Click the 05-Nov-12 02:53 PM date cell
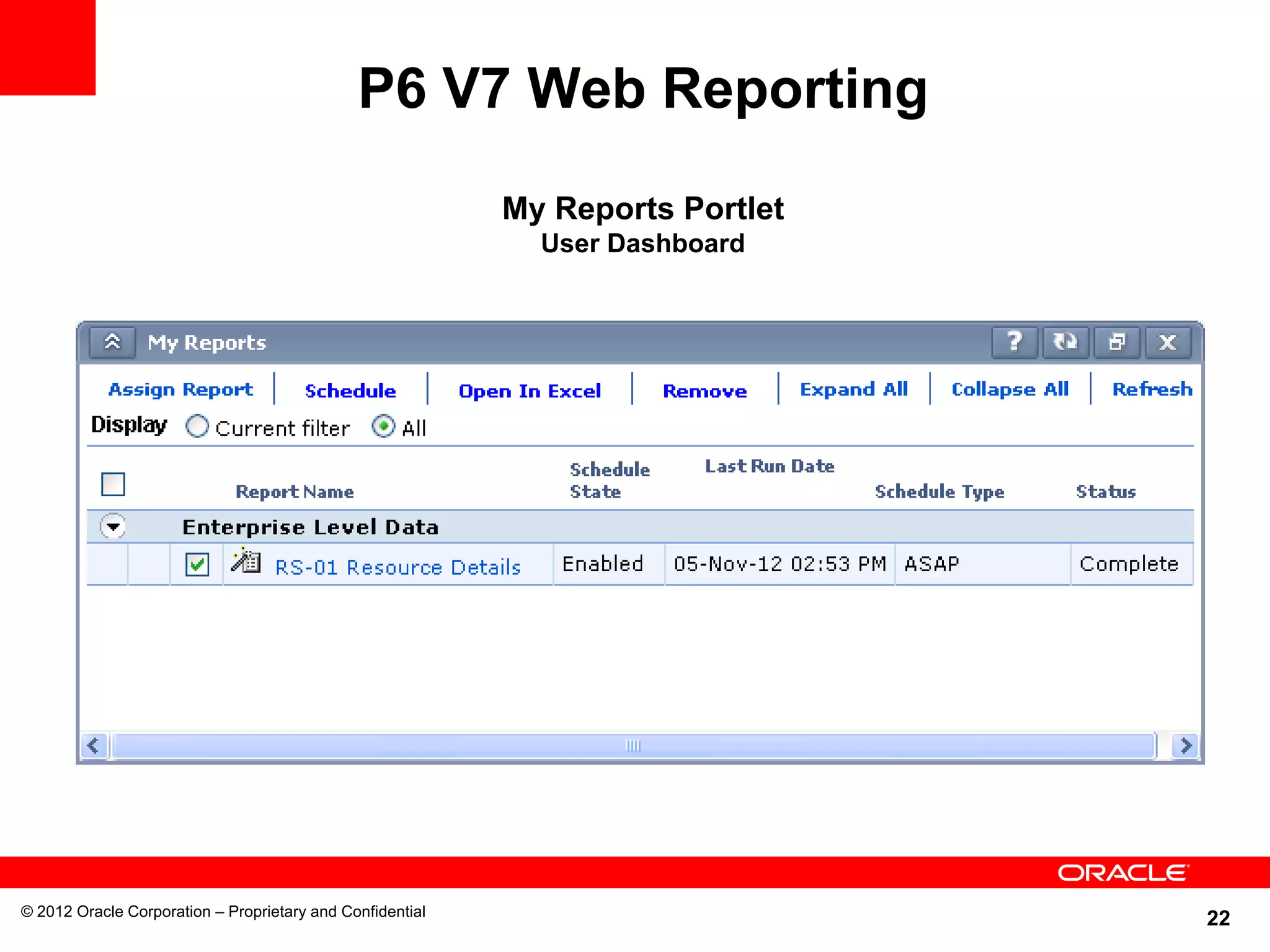This screenshot has height=952, width=1270. 780,564
